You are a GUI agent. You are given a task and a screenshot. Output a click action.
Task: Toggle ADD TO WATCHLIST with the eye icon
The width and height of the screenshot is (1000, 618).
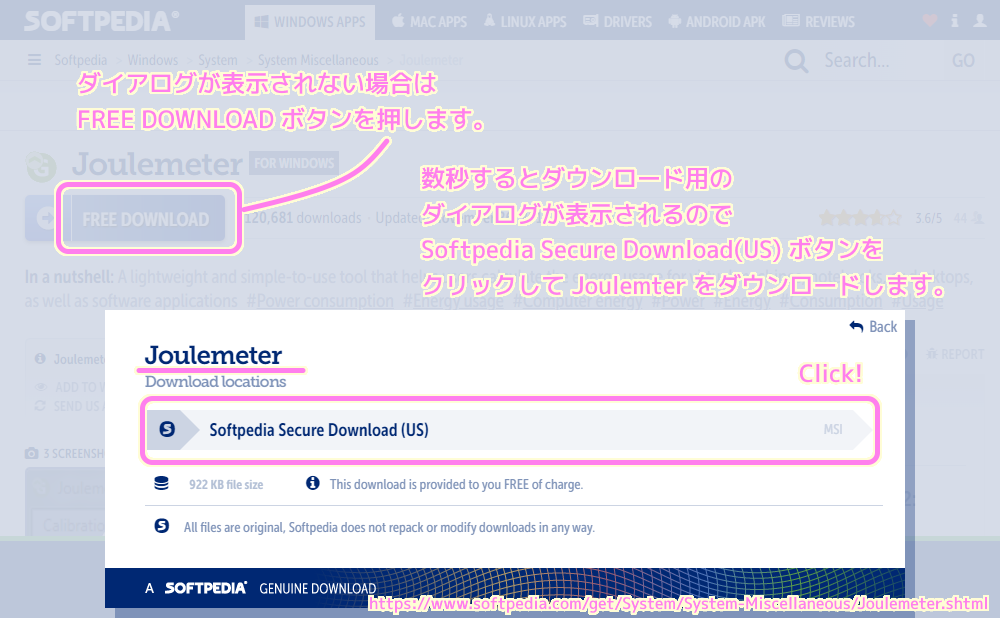40,386
